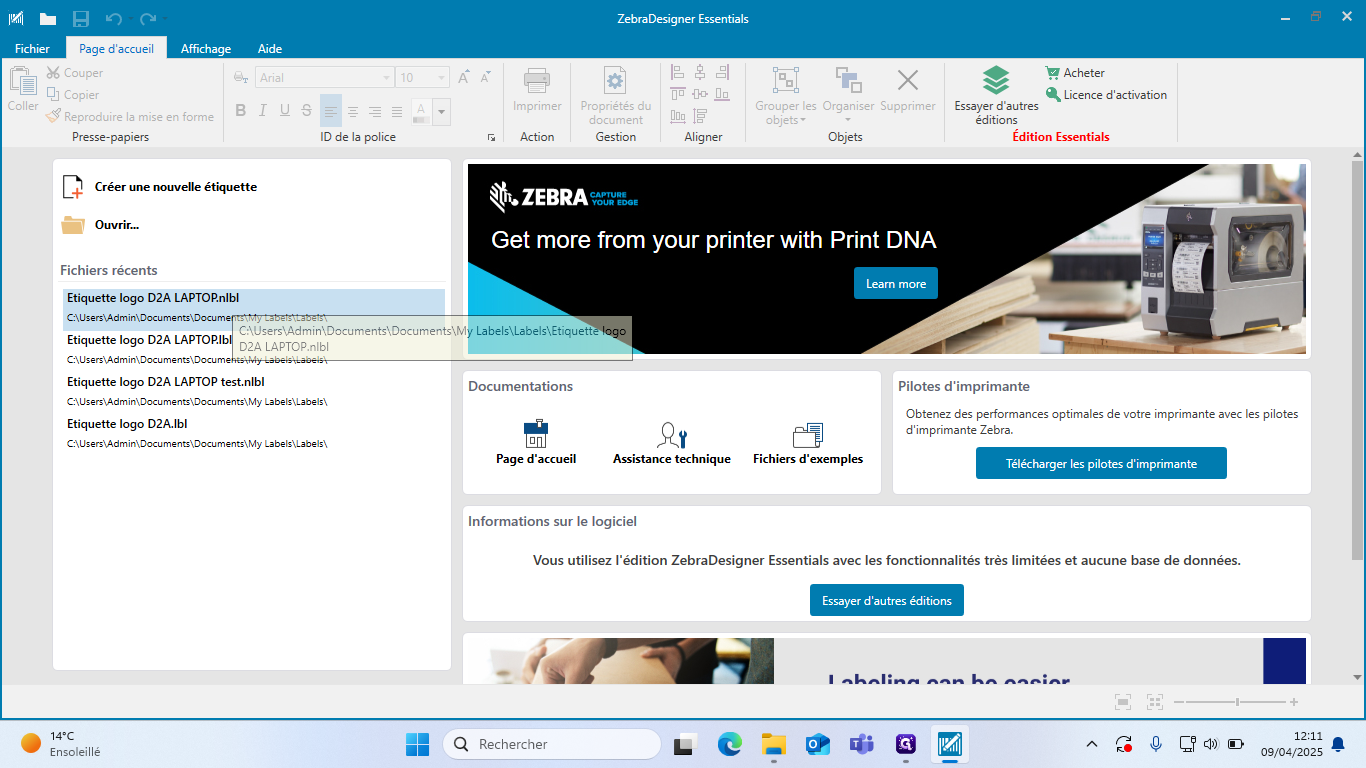This screenshot has width=1366, height=768.
Task: Select align text left
Action: pyautogui.click(x=331, y=111)
